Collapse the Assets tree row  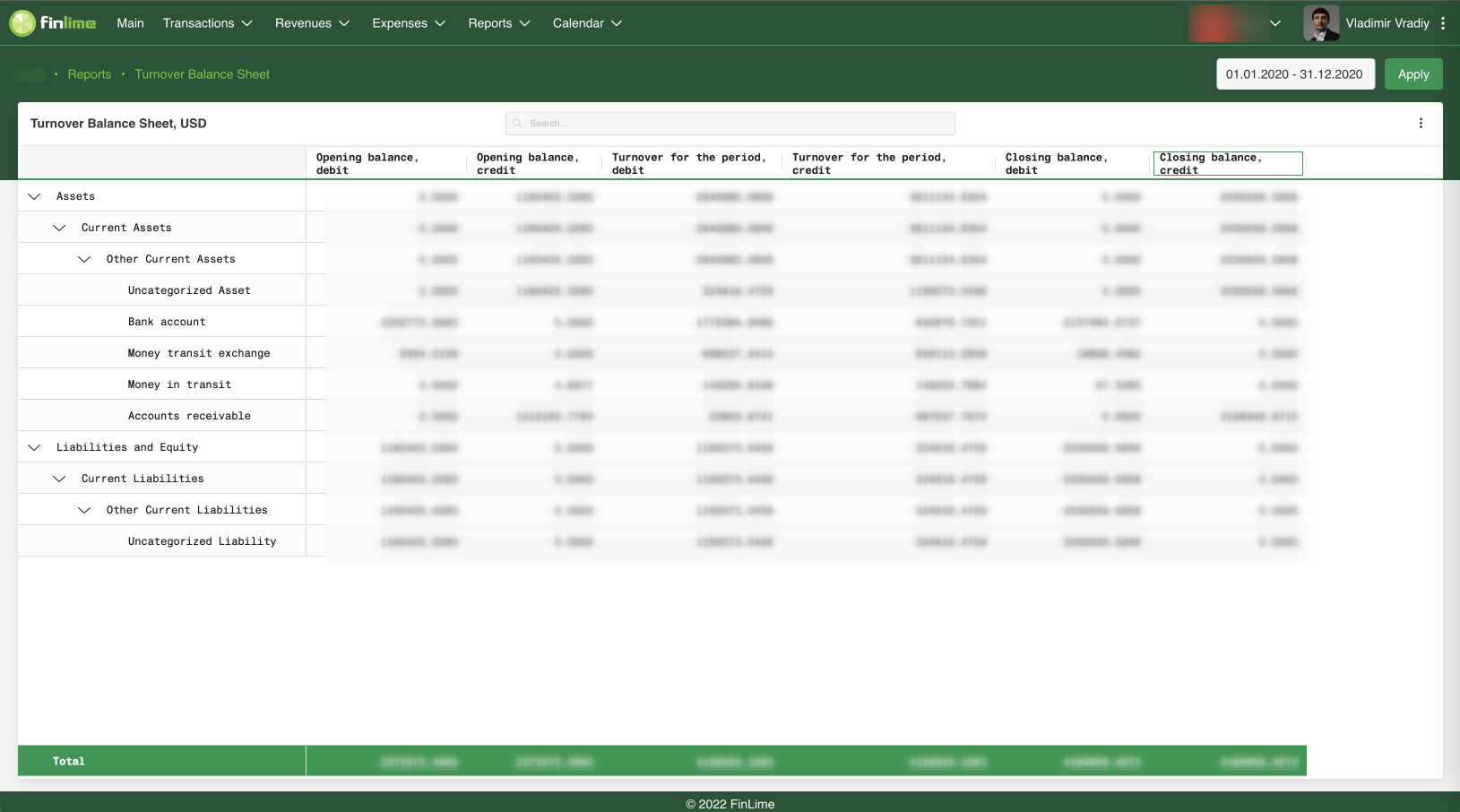click(34, 196)
